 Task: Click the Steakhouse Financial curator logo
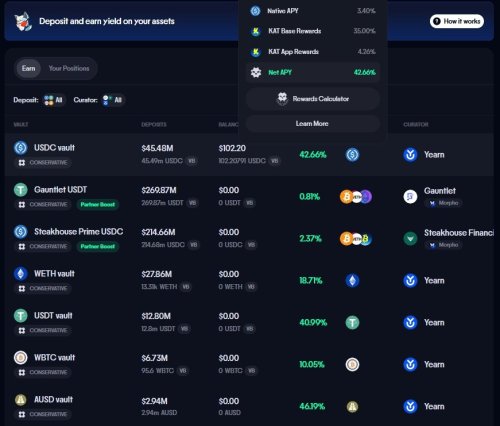[410, 239]
